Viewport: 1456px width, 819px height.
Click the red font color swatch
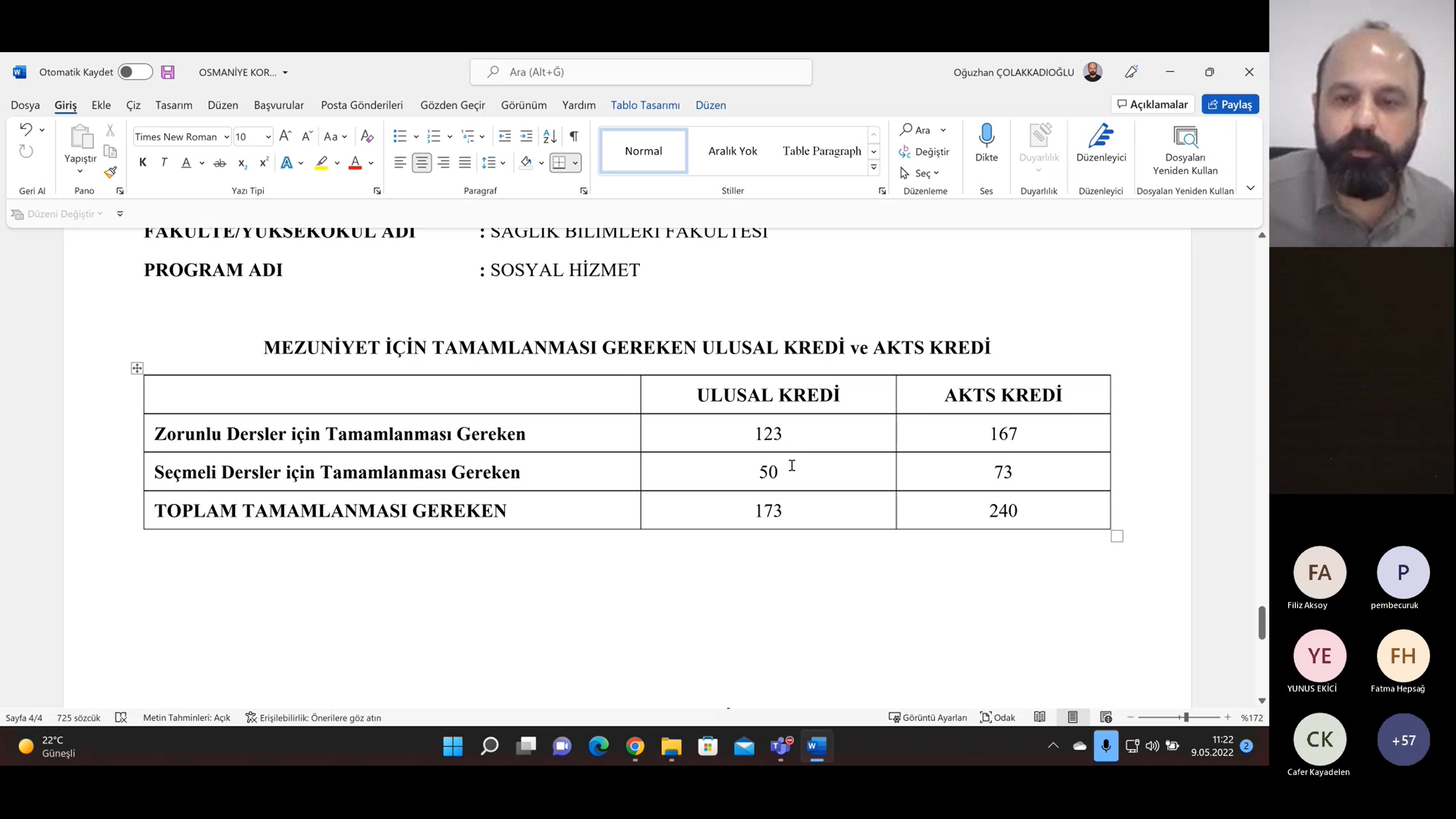(355, 163)
